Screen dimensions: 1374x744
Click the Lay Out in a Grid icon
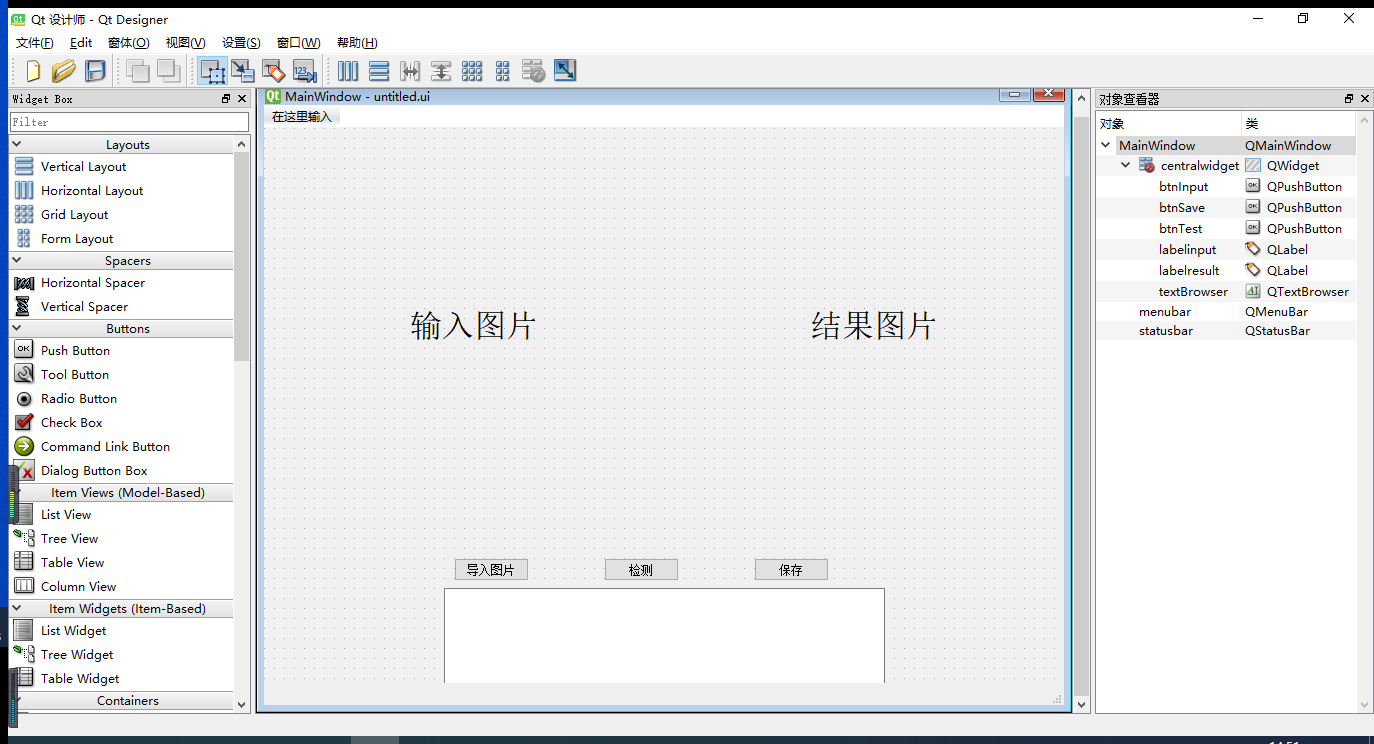pyautogui.click(x=471, y=71)
